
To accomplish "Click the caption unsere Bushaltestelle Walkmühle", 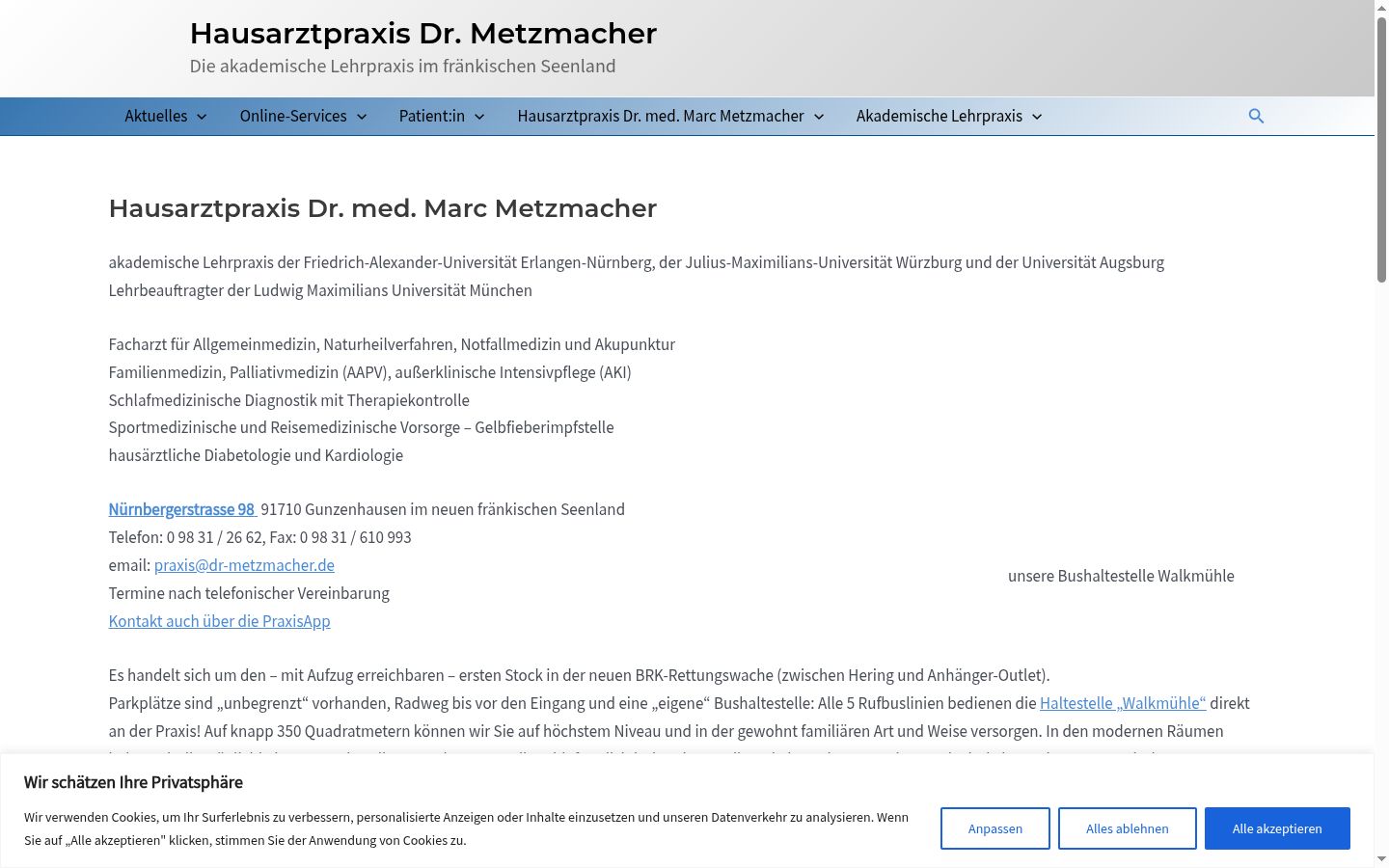I will 1121,576.
